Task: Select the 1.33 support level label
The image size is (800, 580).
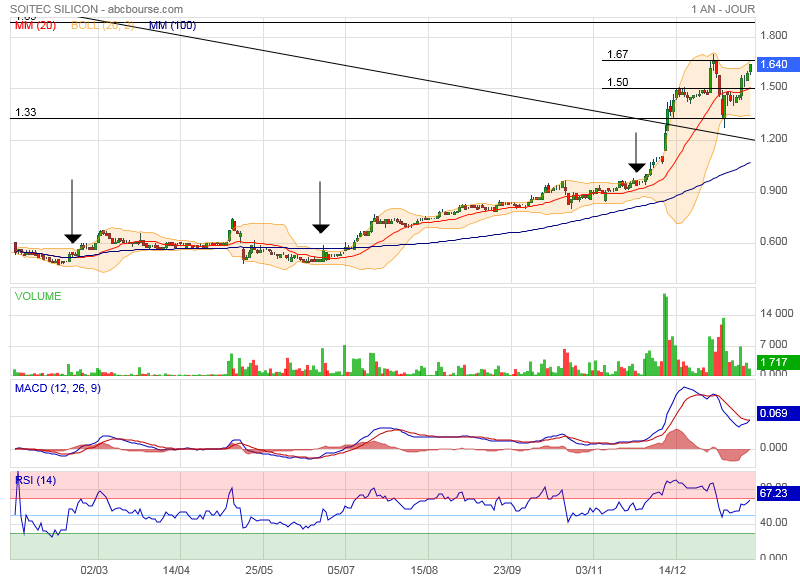Action: [x=26, y=112]
